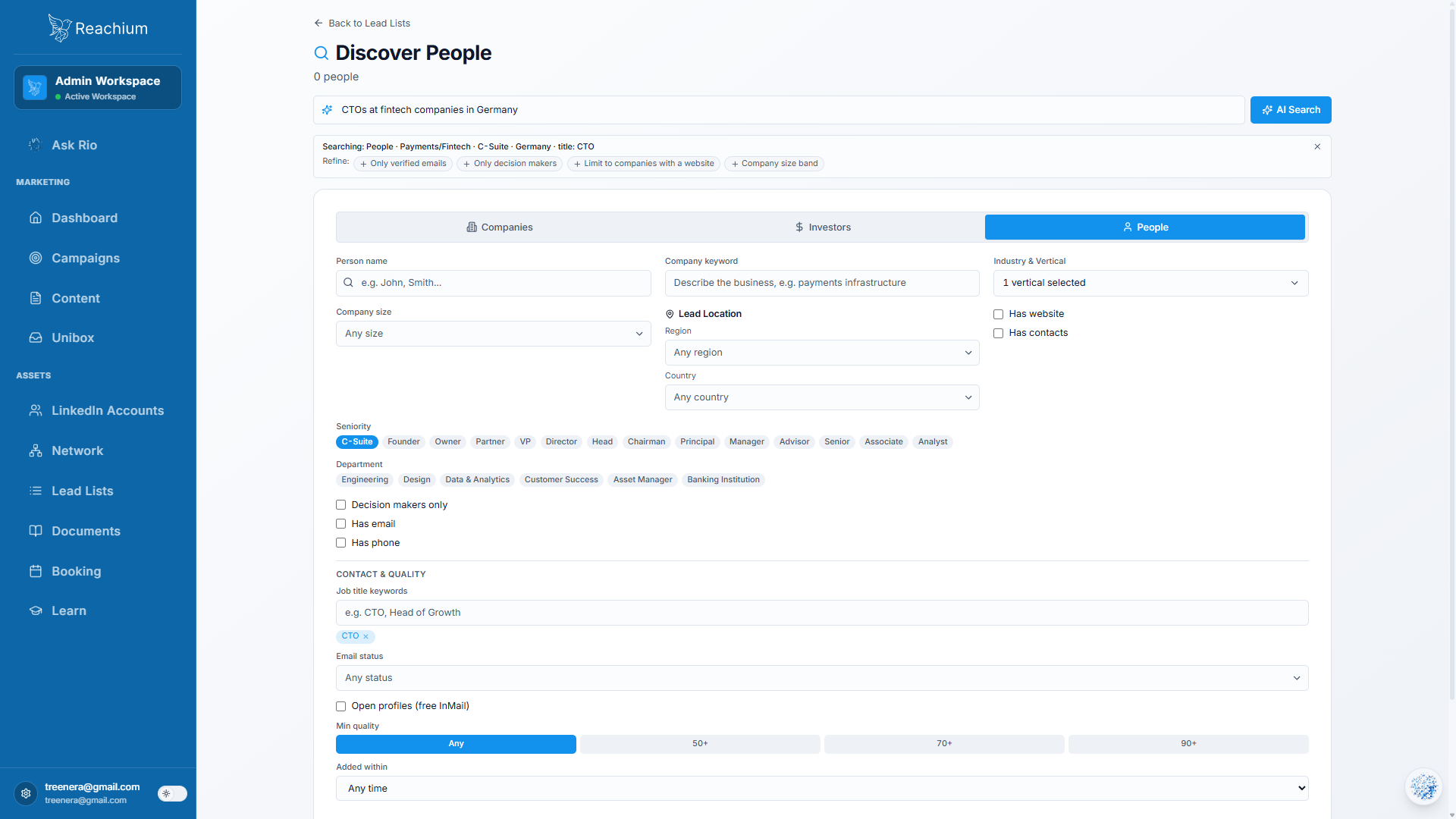Check the Has email checkbox
This screenshot has height=819, width=1456.
[x=341, y=524]
